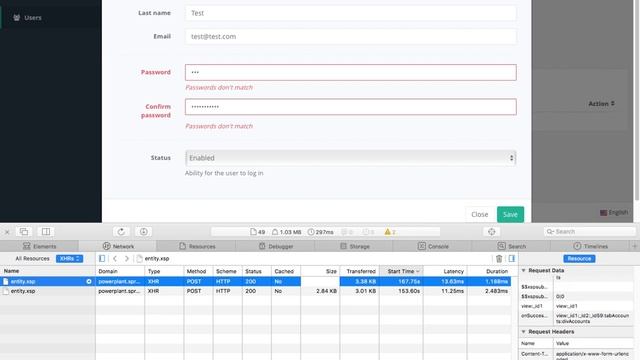
Task: Click the Resource details button
Action: point(579,258)
